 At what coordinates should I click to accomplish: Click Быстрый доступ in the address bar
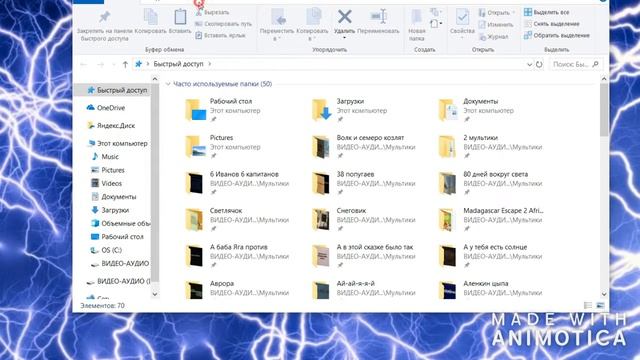178,64
